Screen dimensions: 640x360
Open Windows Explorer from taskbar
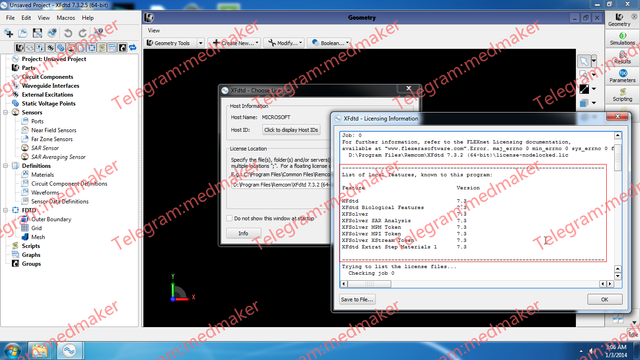(39, 351)
